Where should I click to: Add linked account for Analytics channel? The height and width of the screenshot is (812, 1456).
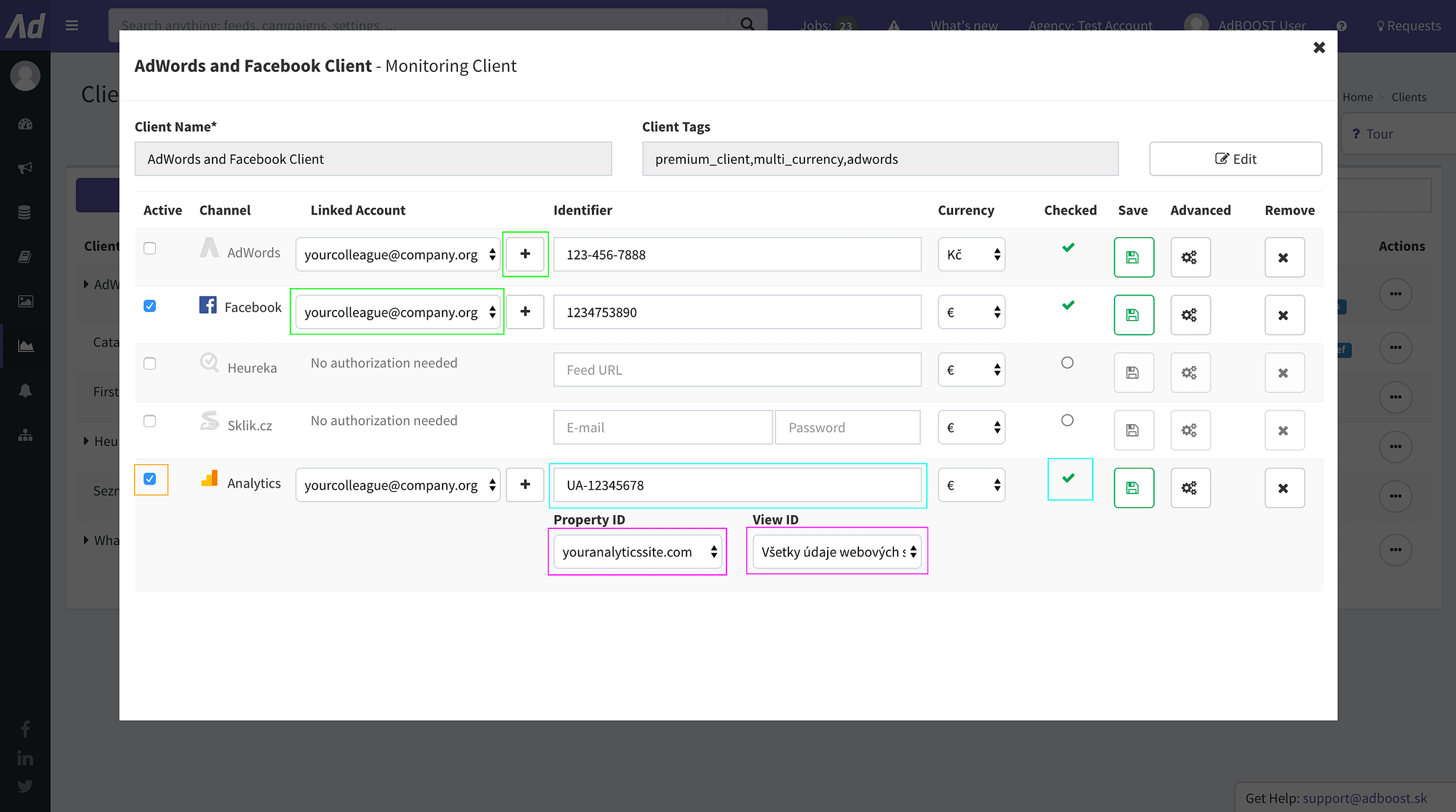coord(525,485)
